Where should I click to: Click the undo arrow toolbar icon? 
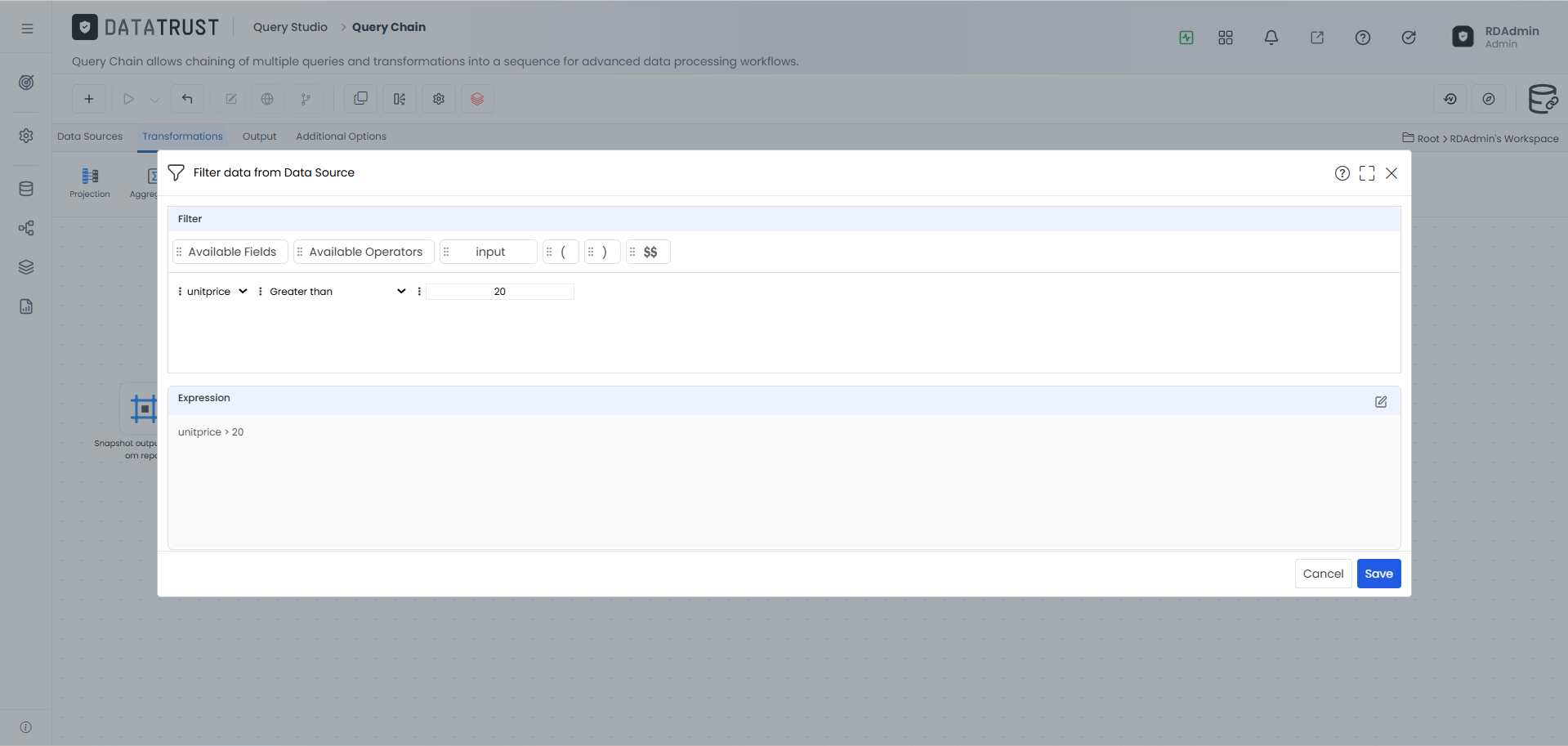tap(187, 99)
